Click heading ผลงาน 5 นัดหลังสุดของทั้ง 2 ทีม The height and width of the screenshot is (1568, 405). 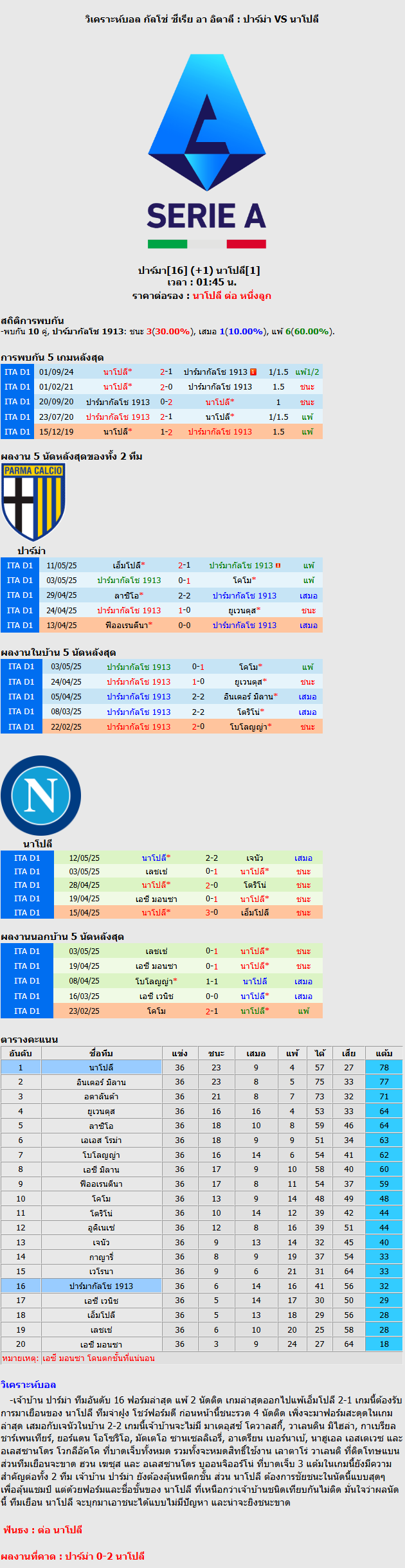coord(71,456)
